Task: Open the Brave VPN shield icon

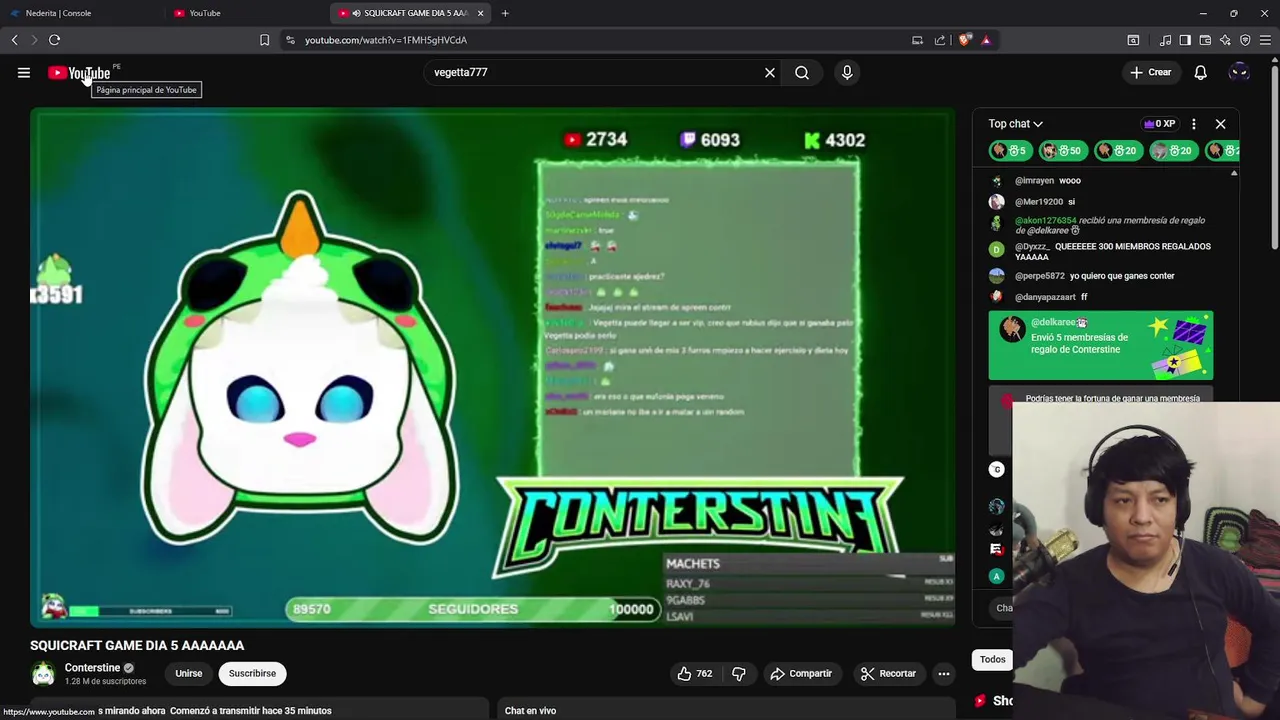Action: [1245, 40]
